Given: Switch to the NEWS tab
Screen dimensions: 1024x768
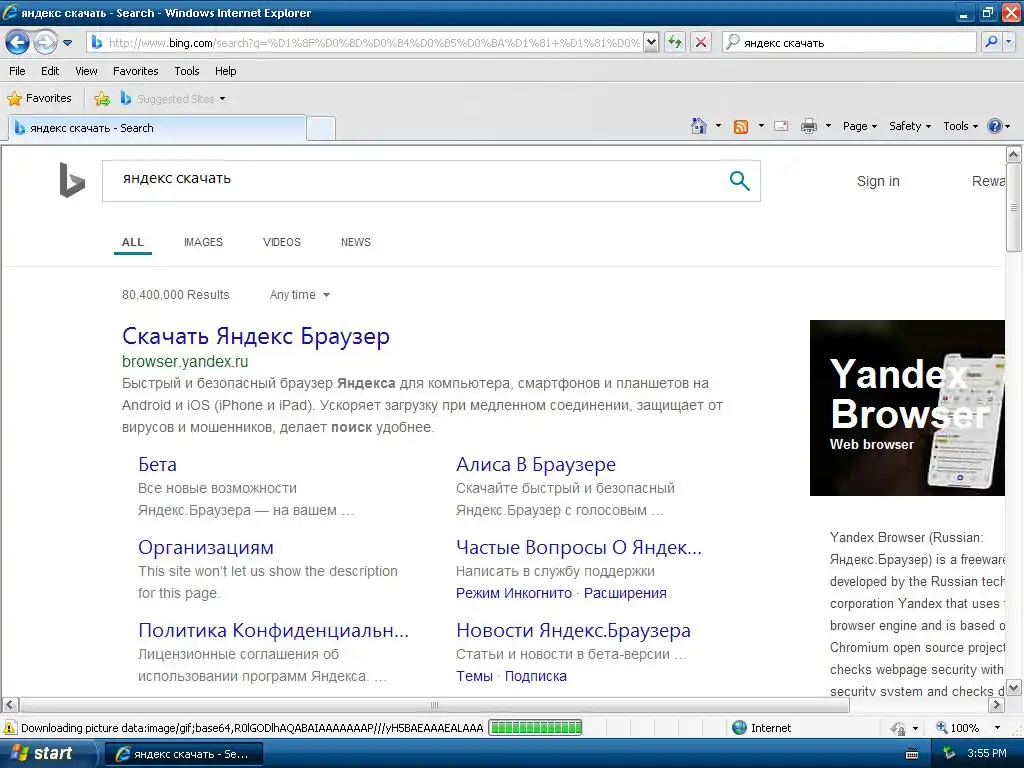Looking at the screenshot, I should point(356,242).
